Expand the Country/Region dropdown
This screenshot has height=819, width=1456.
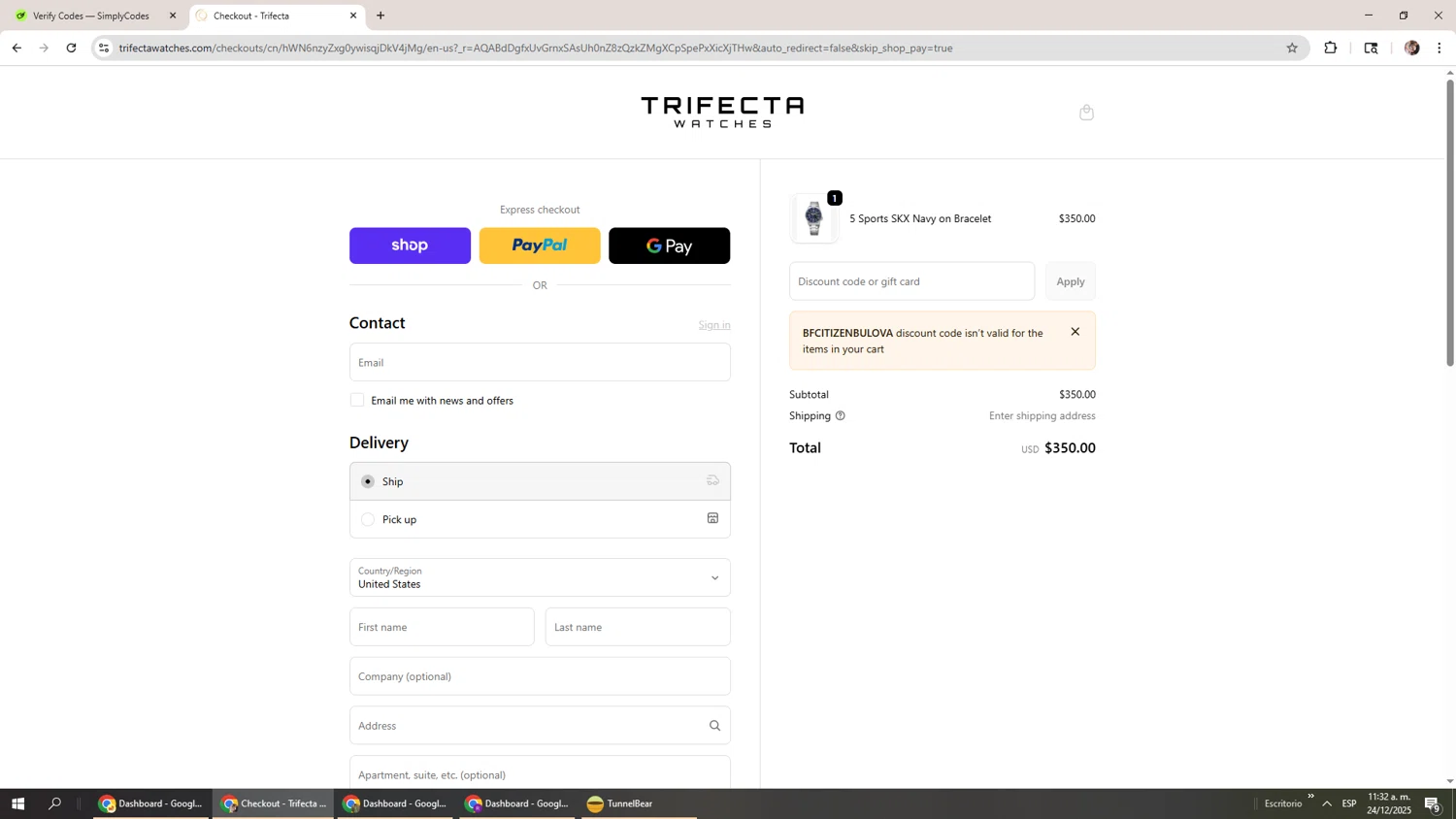[x=540, y=577]
